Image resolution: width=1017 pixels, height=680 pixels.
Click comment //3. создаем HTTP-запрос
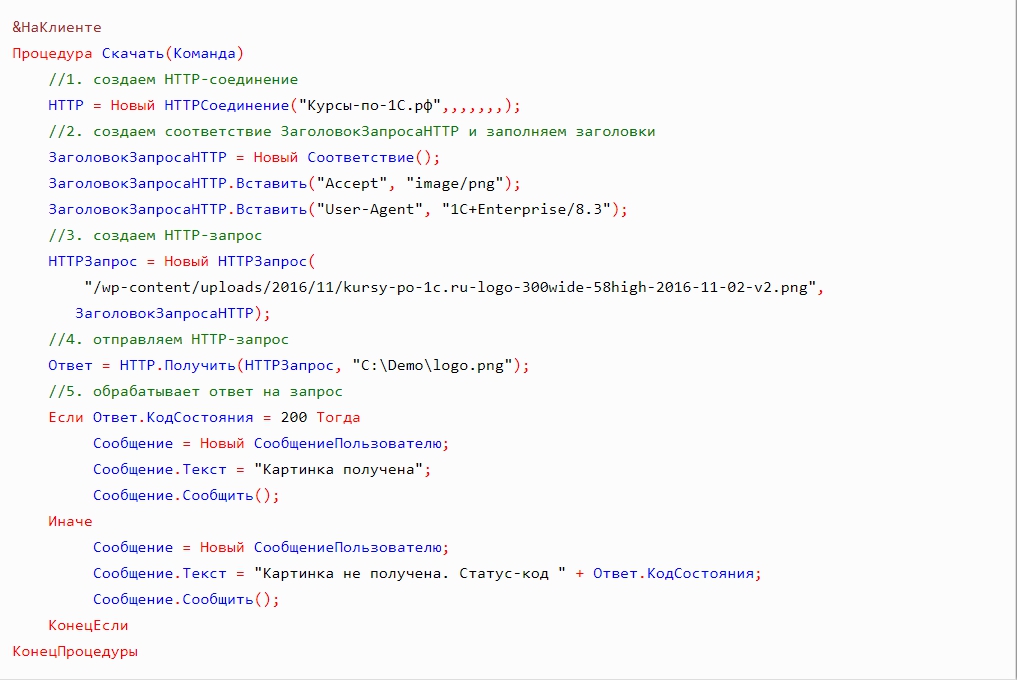155,235
